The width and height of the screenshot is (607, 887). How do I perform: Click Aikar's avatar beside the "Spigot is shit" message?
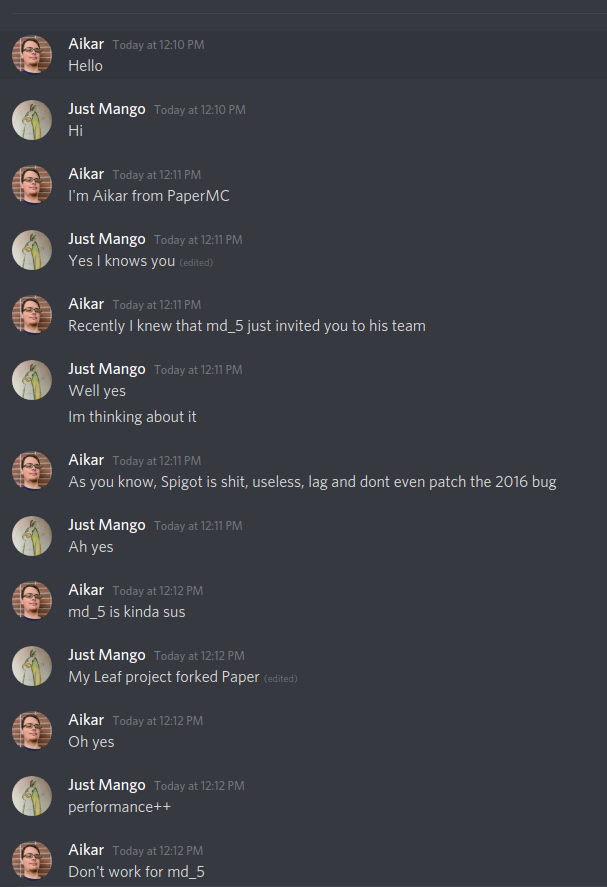click(x=32, y=471)
